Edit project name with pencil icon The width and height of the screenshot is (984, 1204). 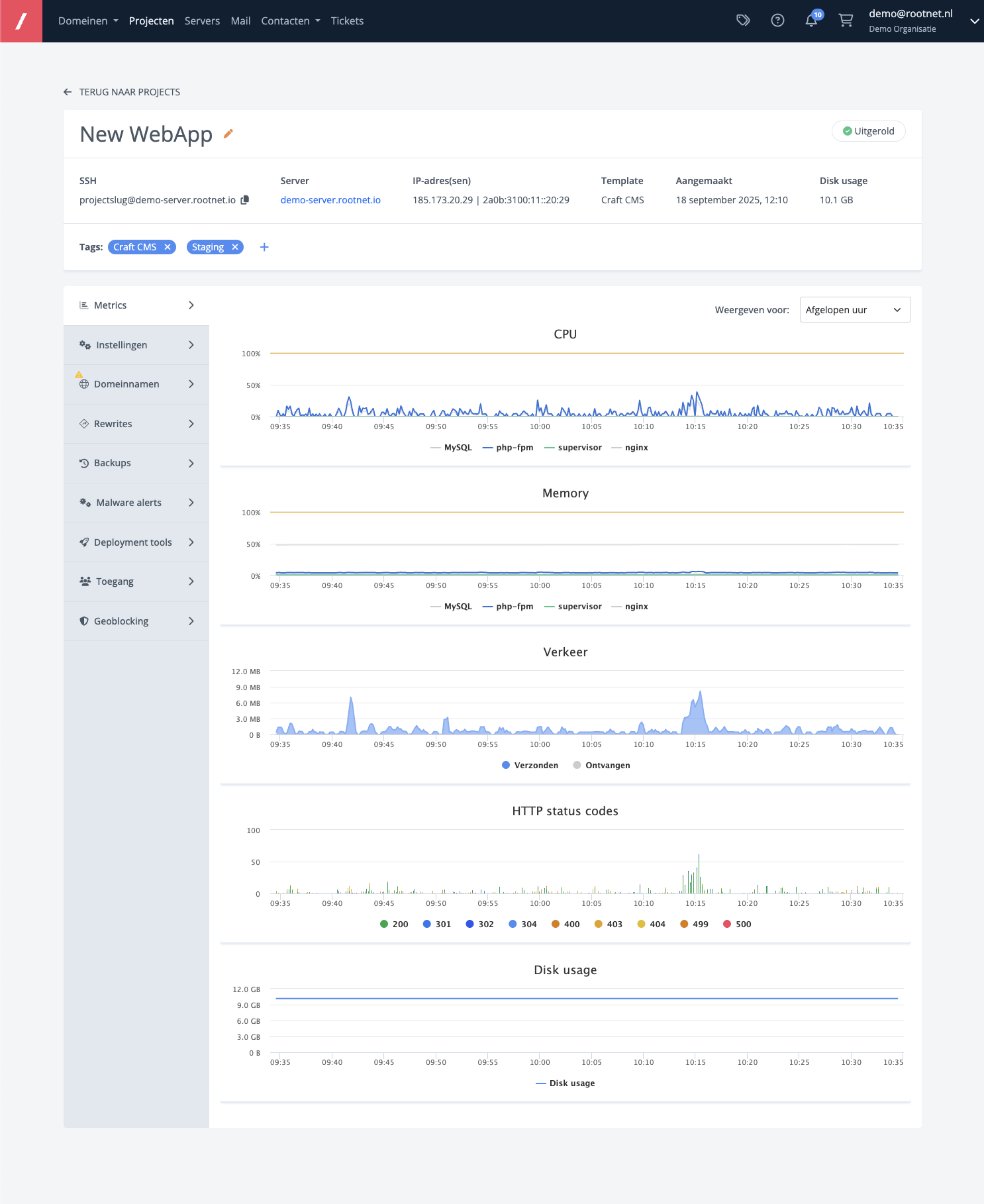coord(228,134)
